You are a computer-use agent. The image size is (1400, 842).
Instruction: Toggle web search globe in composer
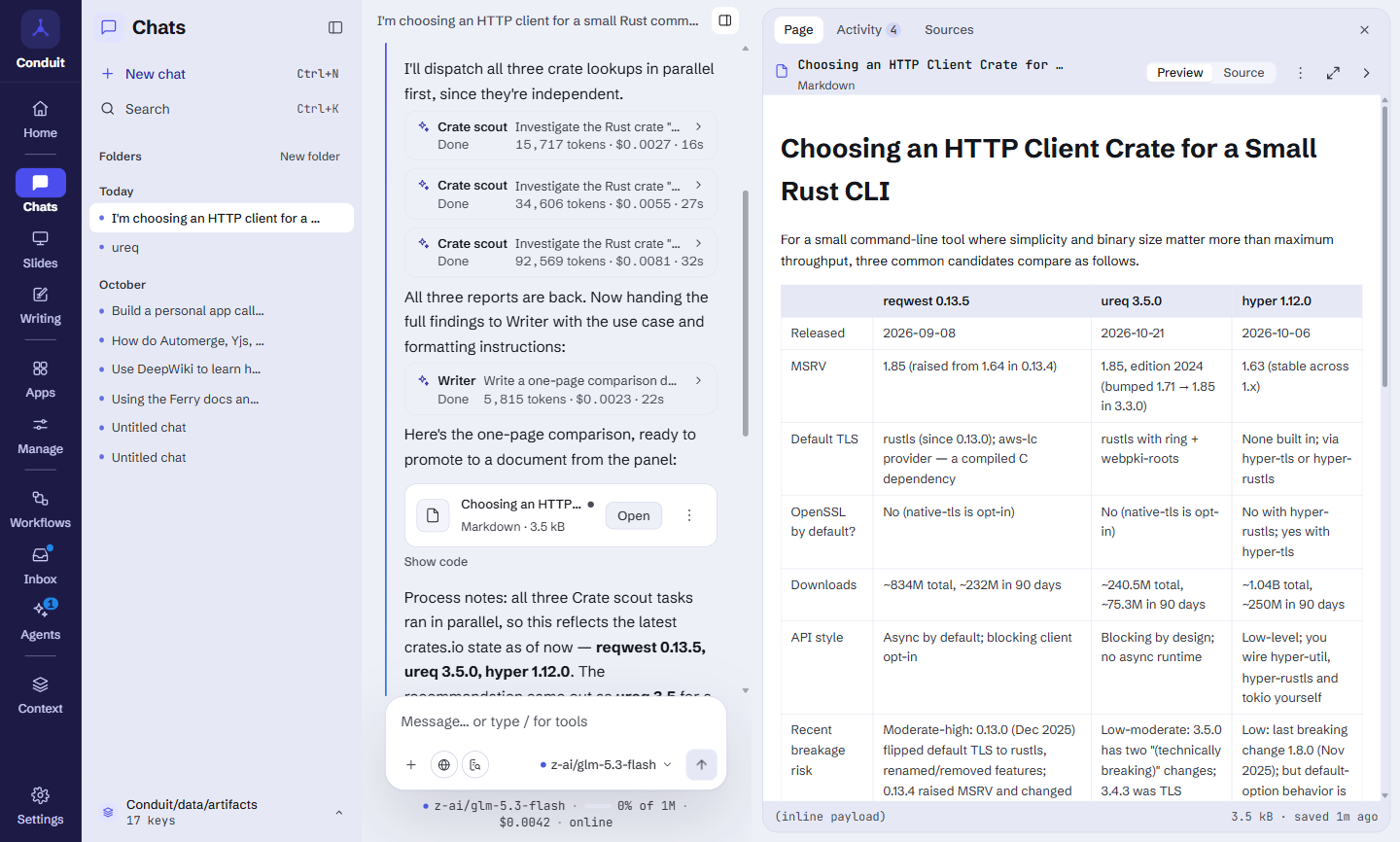pyautogui.click(x=444, y=765)
